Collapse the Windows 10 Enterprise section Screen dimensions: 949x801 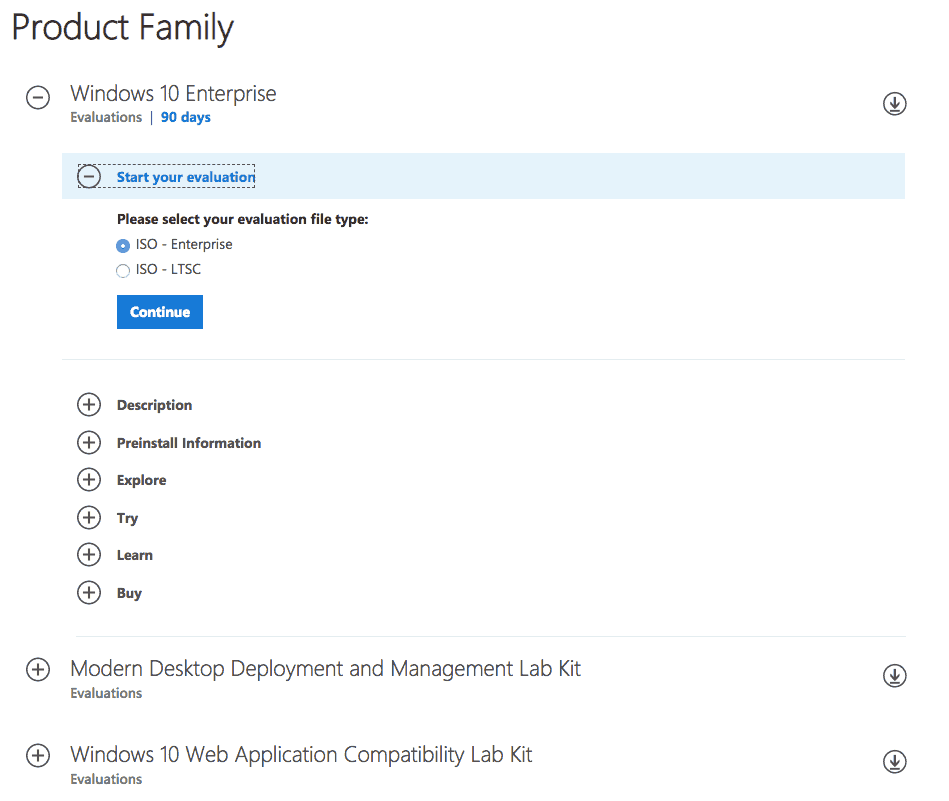38,97
